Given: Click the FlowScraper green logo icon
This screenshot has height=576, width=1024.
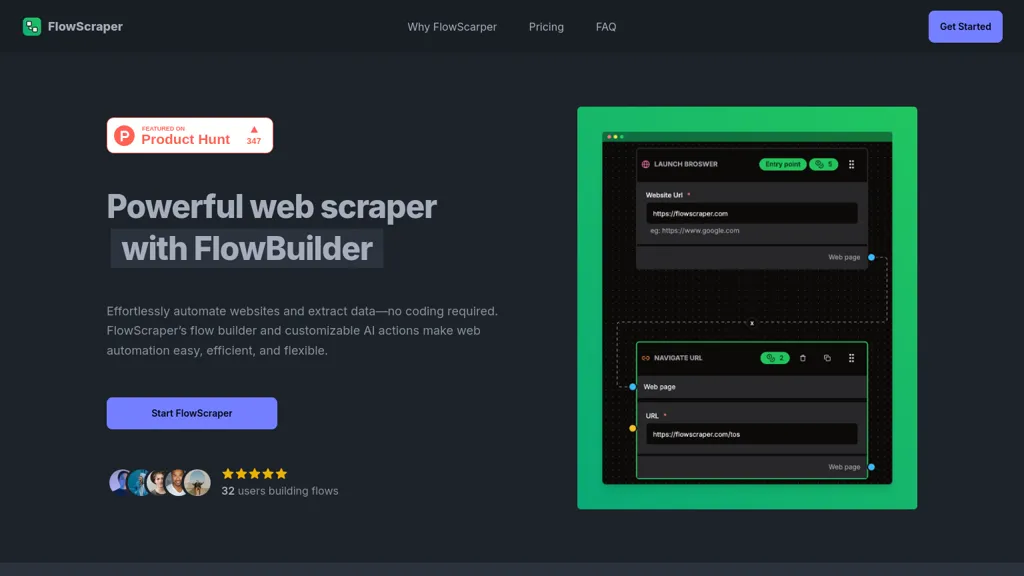Looking at the screenshot, I should (31, 27).
